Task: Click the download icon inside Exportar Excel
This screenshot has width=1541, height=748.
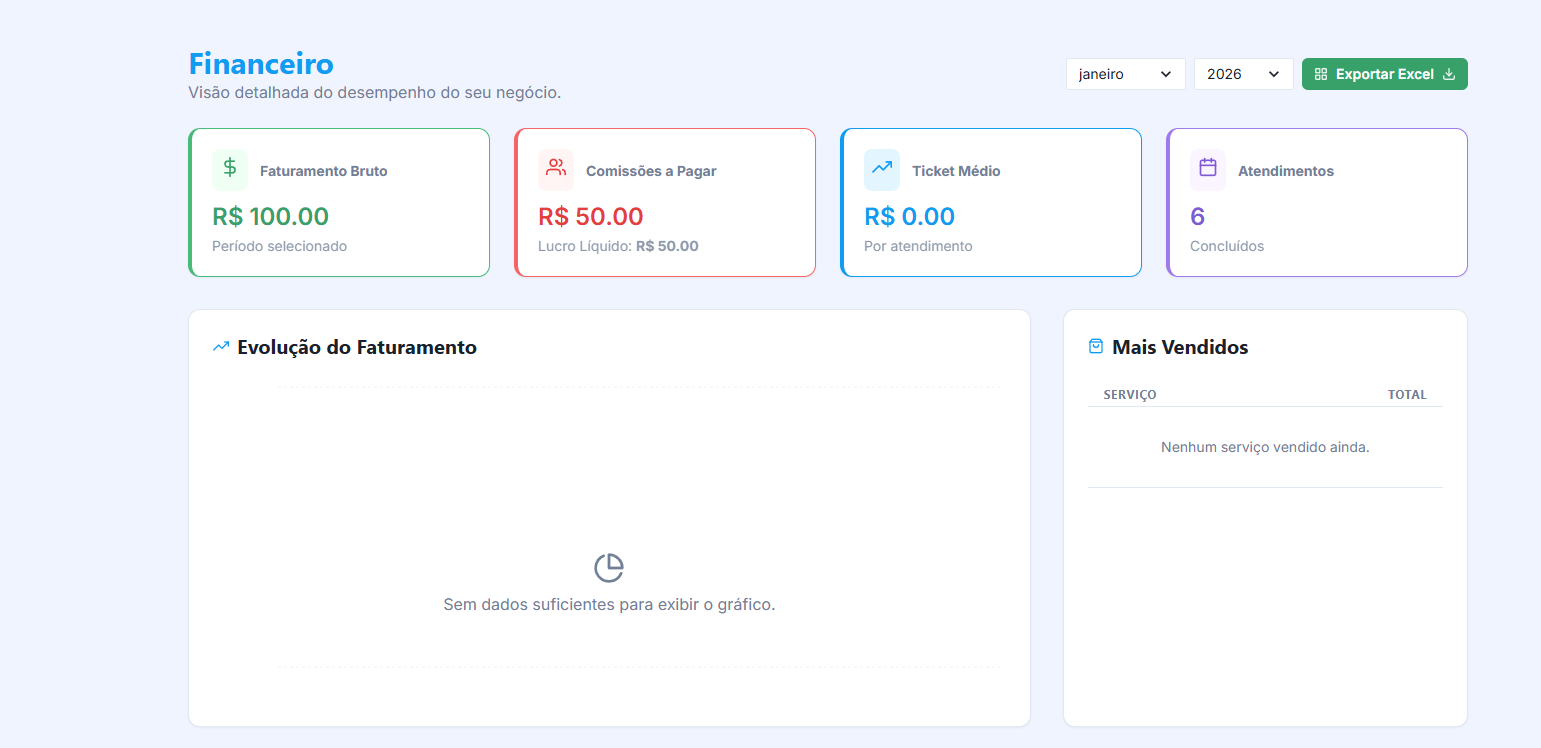Action: click(1450, 73)
